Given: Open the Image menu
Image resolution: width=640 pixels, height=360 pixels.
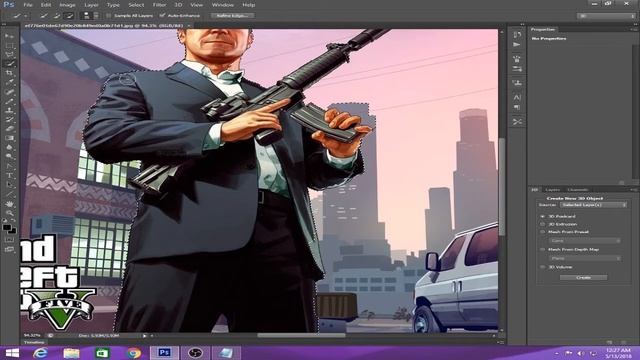Looking at the screenshot, I should 67,5.
